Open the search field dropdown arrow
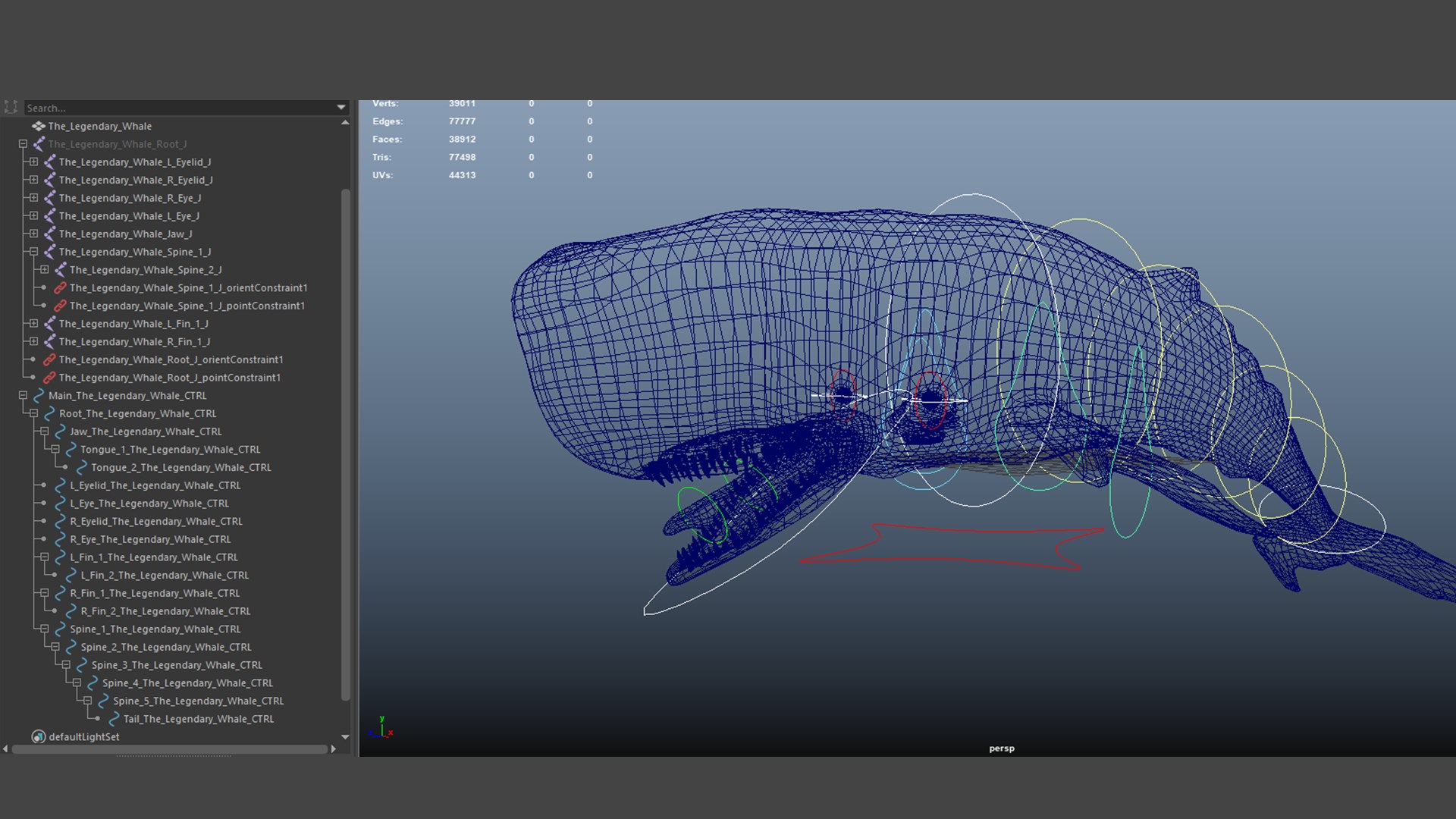Image resolution: width=1456 pixels, height=819 pixels. coord(341,108)
